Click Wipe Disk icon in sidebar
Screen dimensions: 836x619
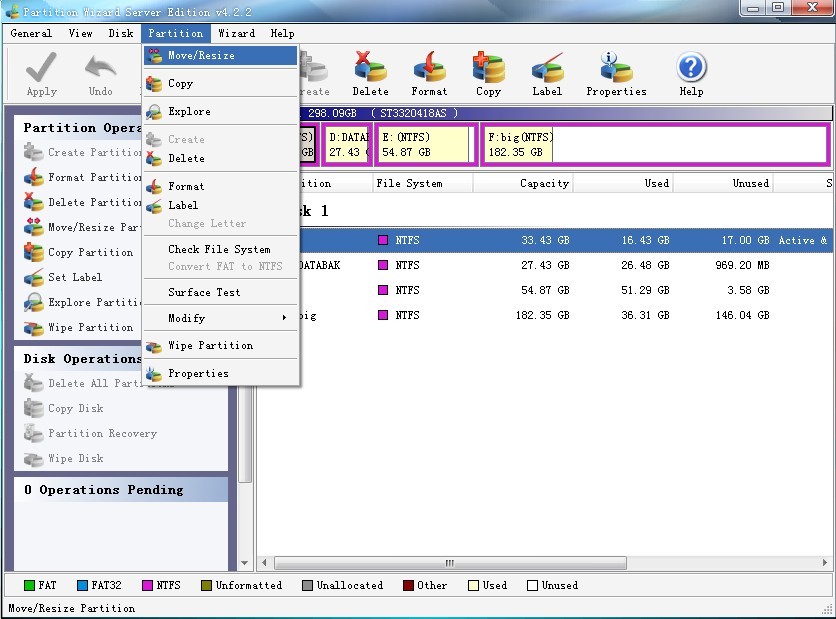pos(34,459)
